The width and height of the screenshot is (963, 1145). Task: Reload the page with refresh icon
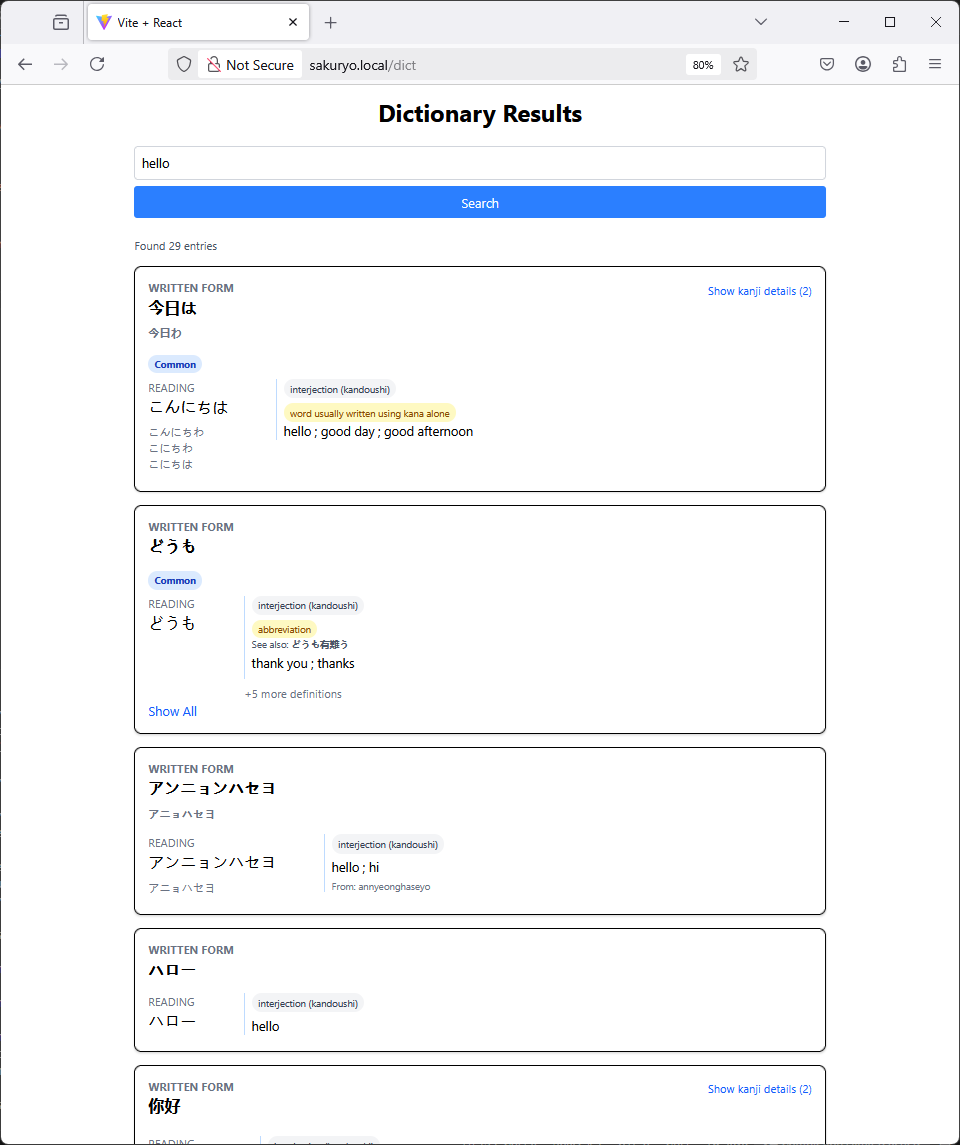pyautogui.click(x=97, y=64)
